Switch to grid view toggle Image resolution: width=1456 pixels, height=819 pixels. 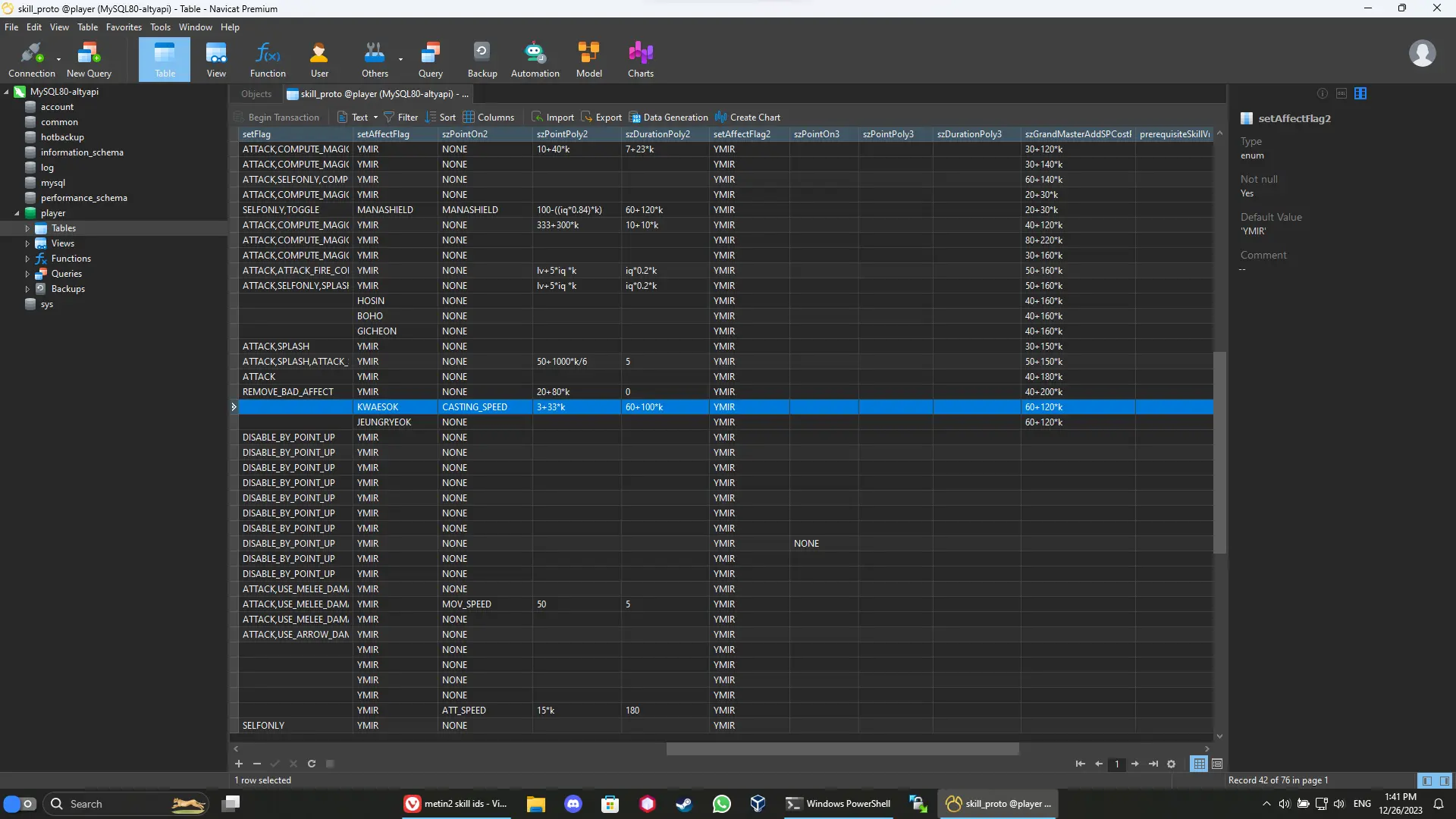point(1199,764)
